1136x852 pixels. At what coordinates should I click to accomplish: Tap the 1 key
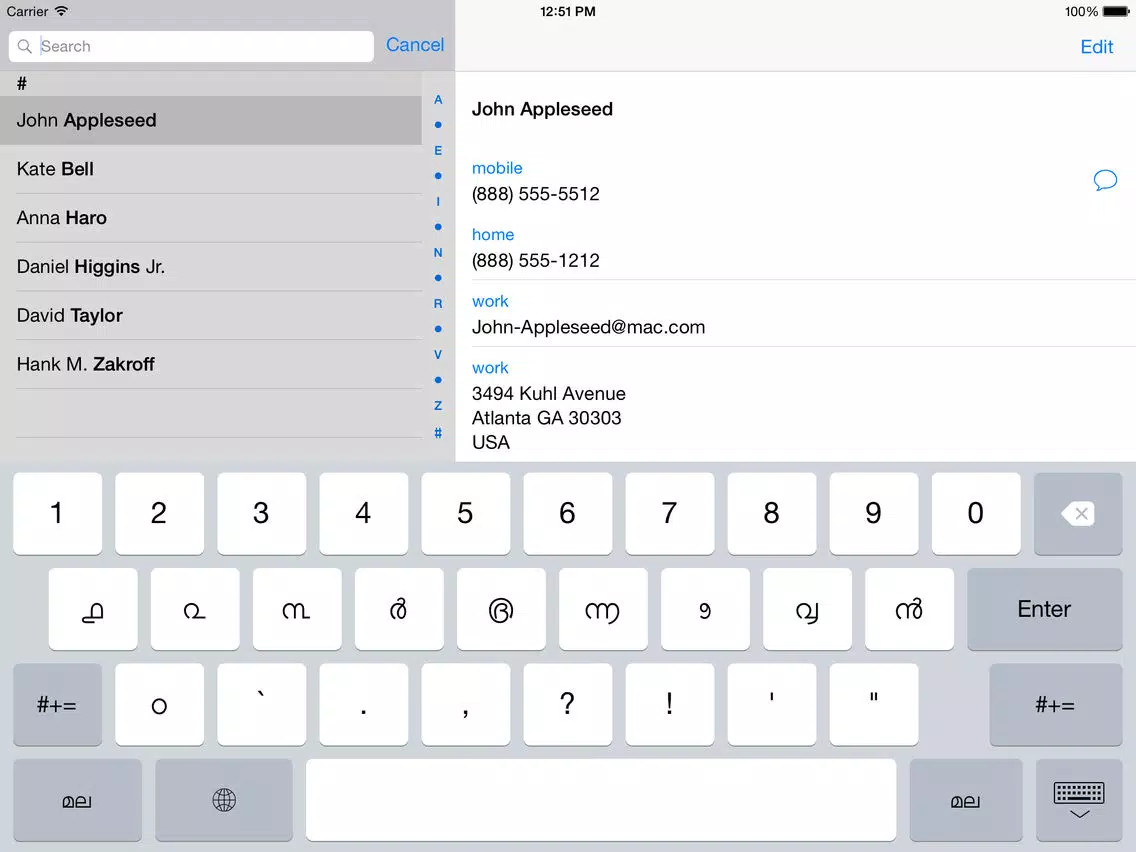point(57,514)
